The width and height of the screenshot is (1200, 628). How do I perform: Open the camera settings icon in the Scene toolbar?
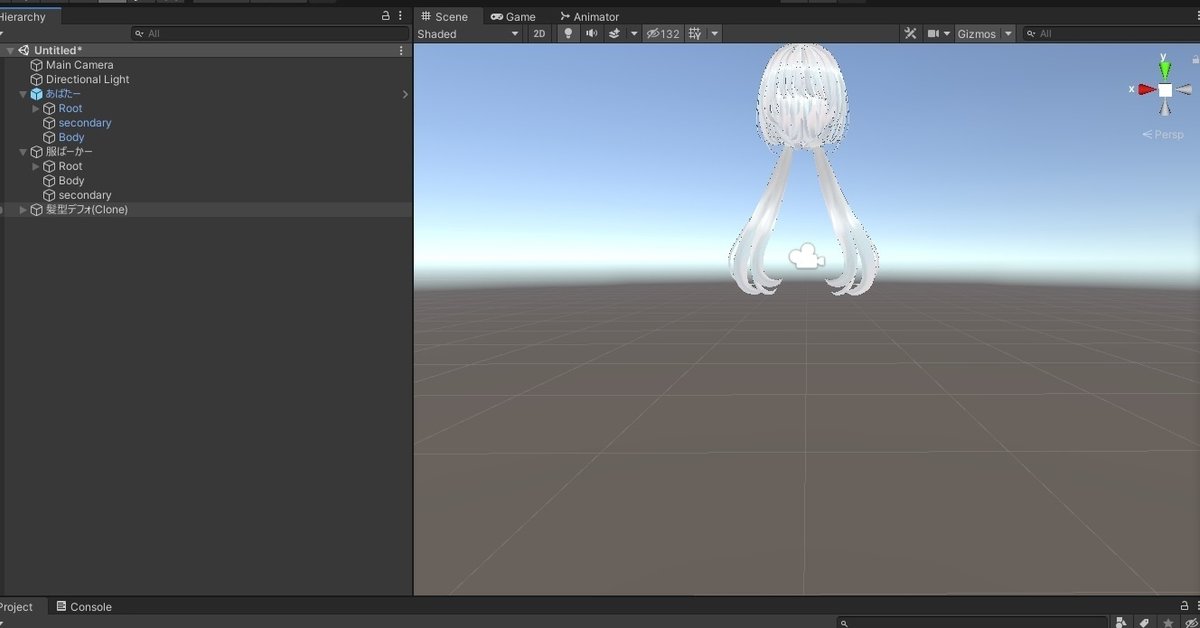coord(933,33)
